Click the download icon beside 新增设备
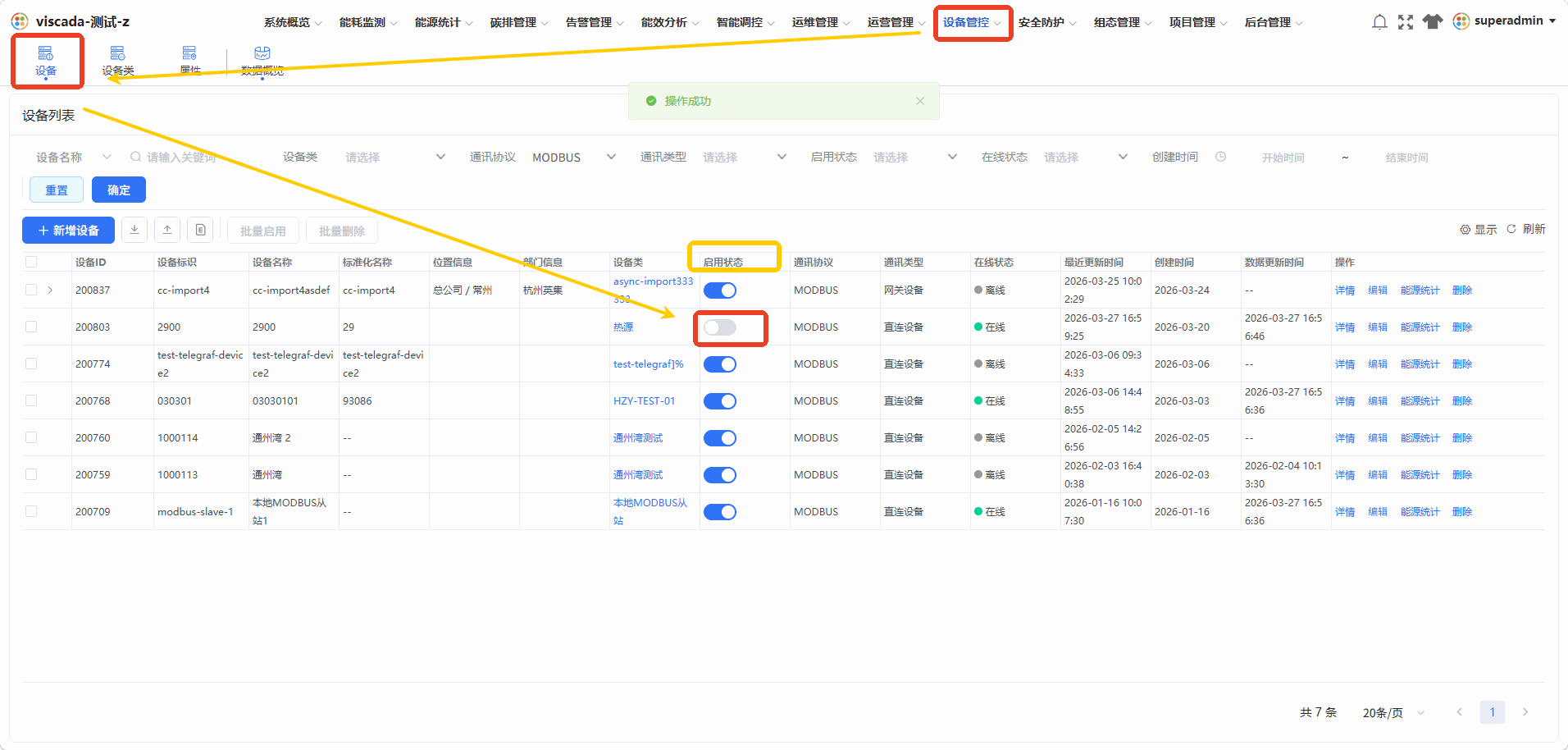The width and height of the screenshot is (1568, 750). (x=134, y=231)
